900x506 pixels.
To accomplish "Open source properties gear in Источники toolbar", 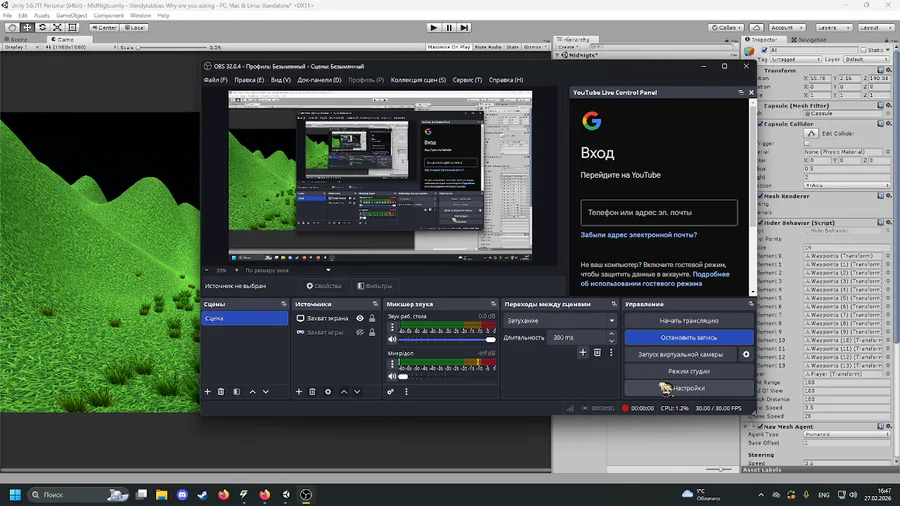I will pos(328,392).
